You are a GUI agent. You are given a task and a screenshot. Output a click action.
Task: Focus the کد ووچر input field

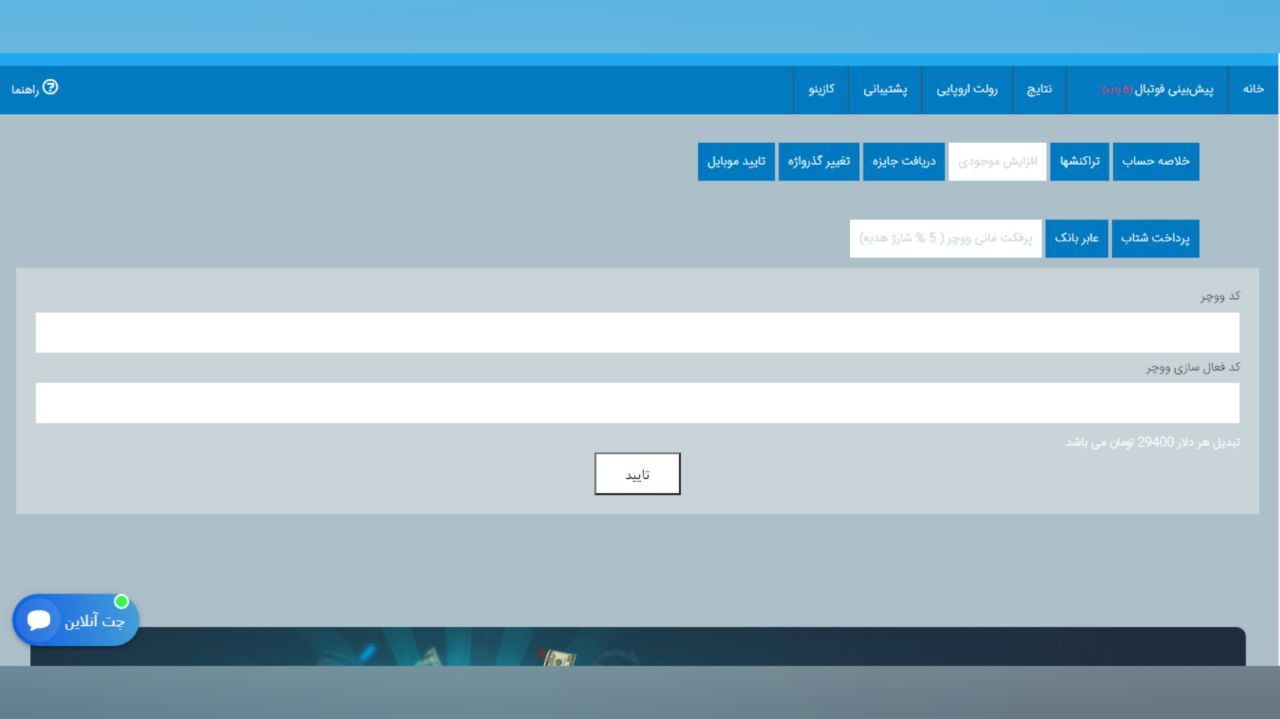[637, 333]
